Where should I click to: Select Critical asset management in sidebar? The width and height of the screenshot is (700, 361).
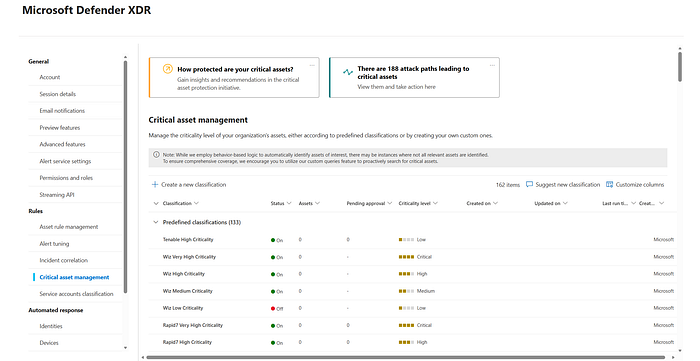pyautogui.click(x=74, y=277)
